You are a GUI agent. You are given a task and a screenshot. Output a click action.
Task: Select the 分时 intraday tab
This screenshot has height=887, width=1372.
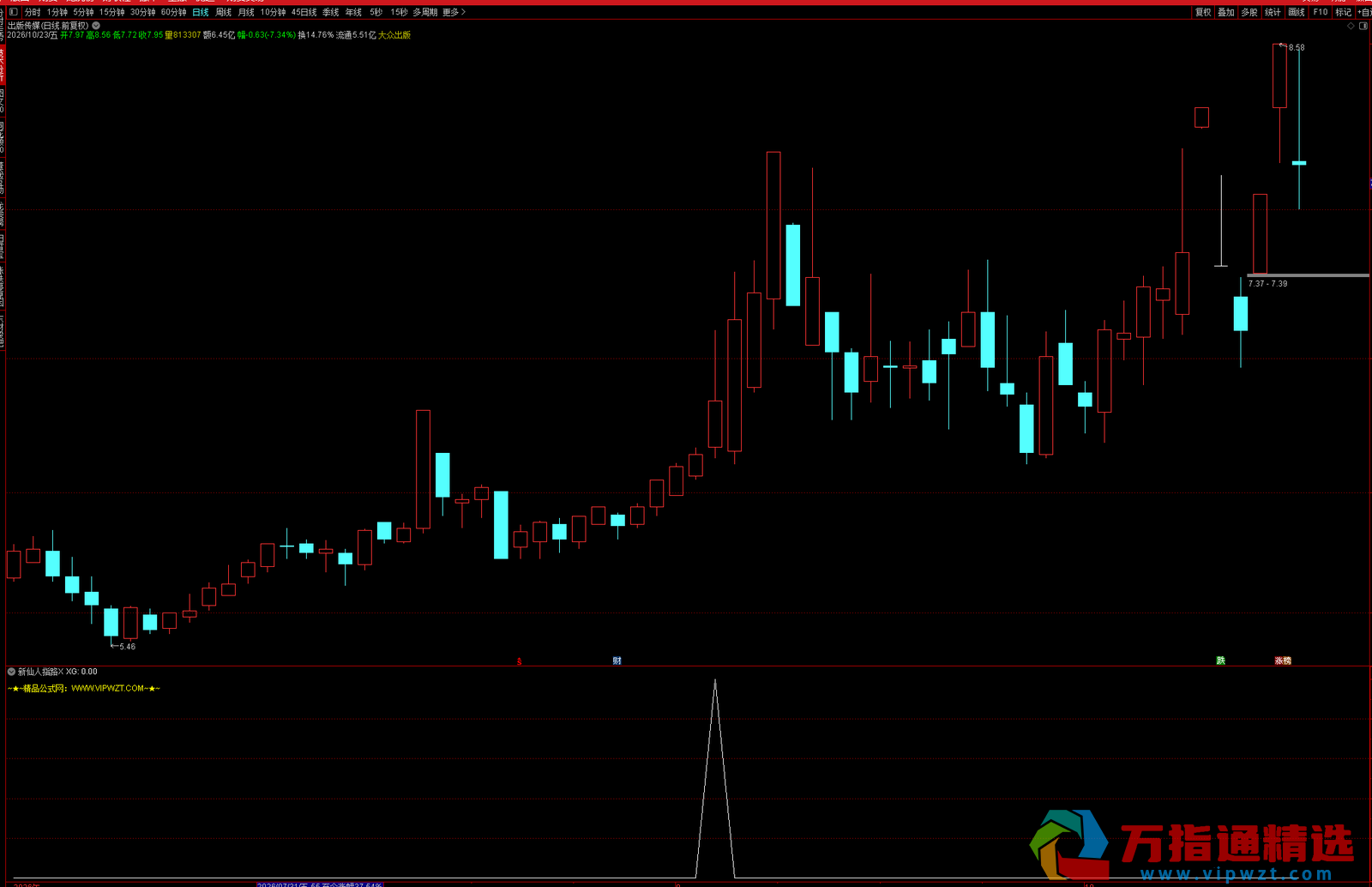[33, 12]
